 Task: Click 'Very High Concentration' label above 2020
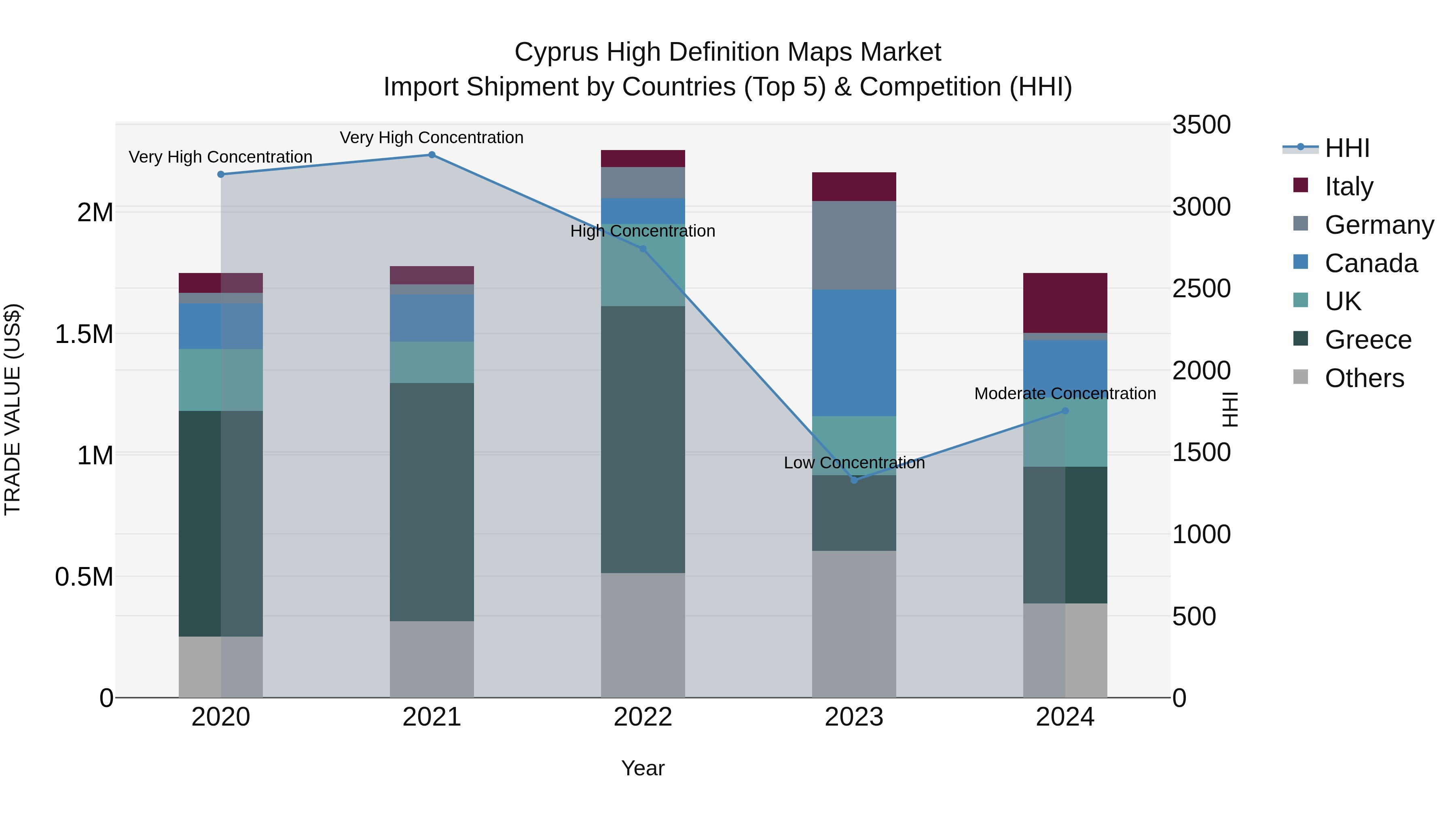point(220,157)
